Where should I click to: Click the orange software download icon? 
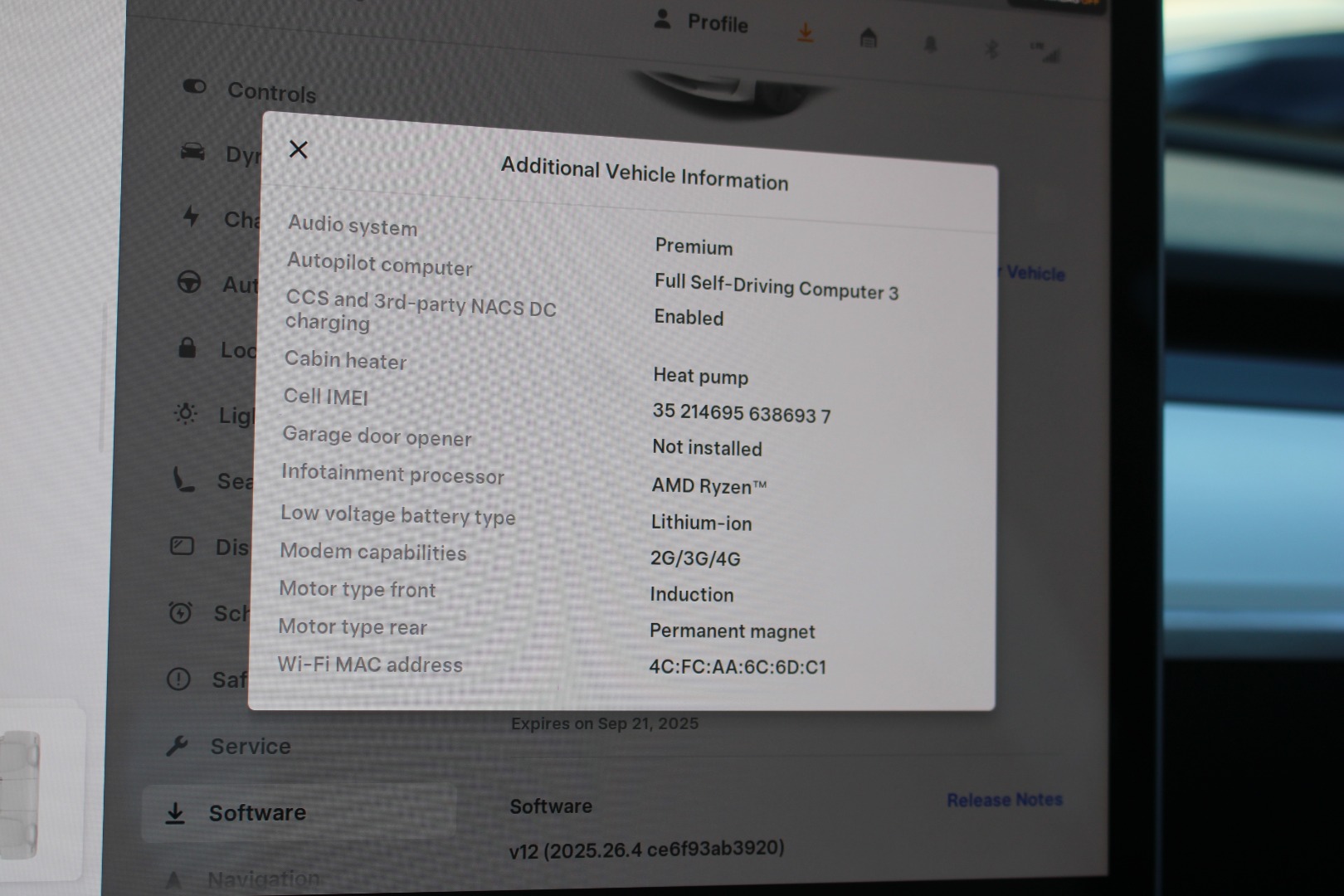tap(805, 33)
